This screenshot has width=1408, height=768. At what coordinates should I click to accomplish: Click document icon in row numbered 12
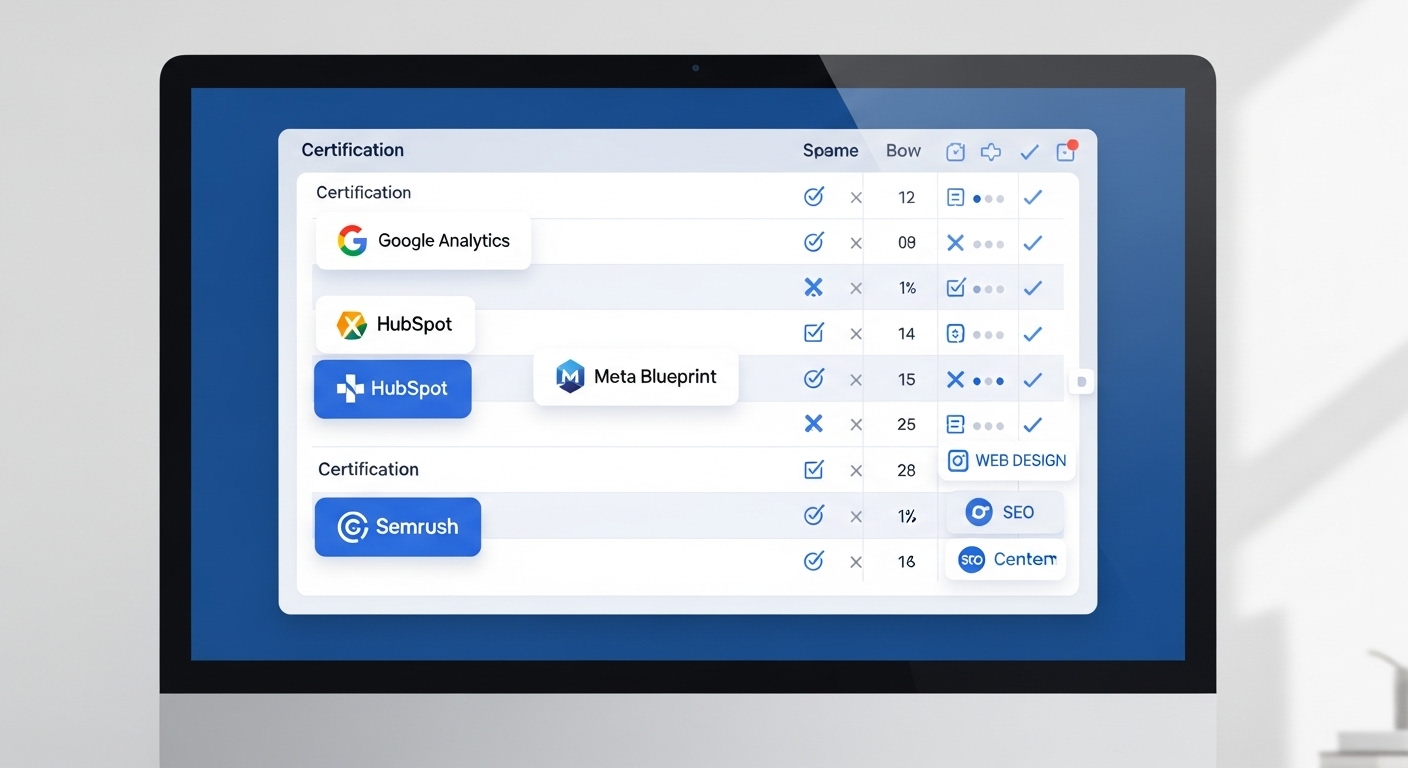click(x=955, y=198)
